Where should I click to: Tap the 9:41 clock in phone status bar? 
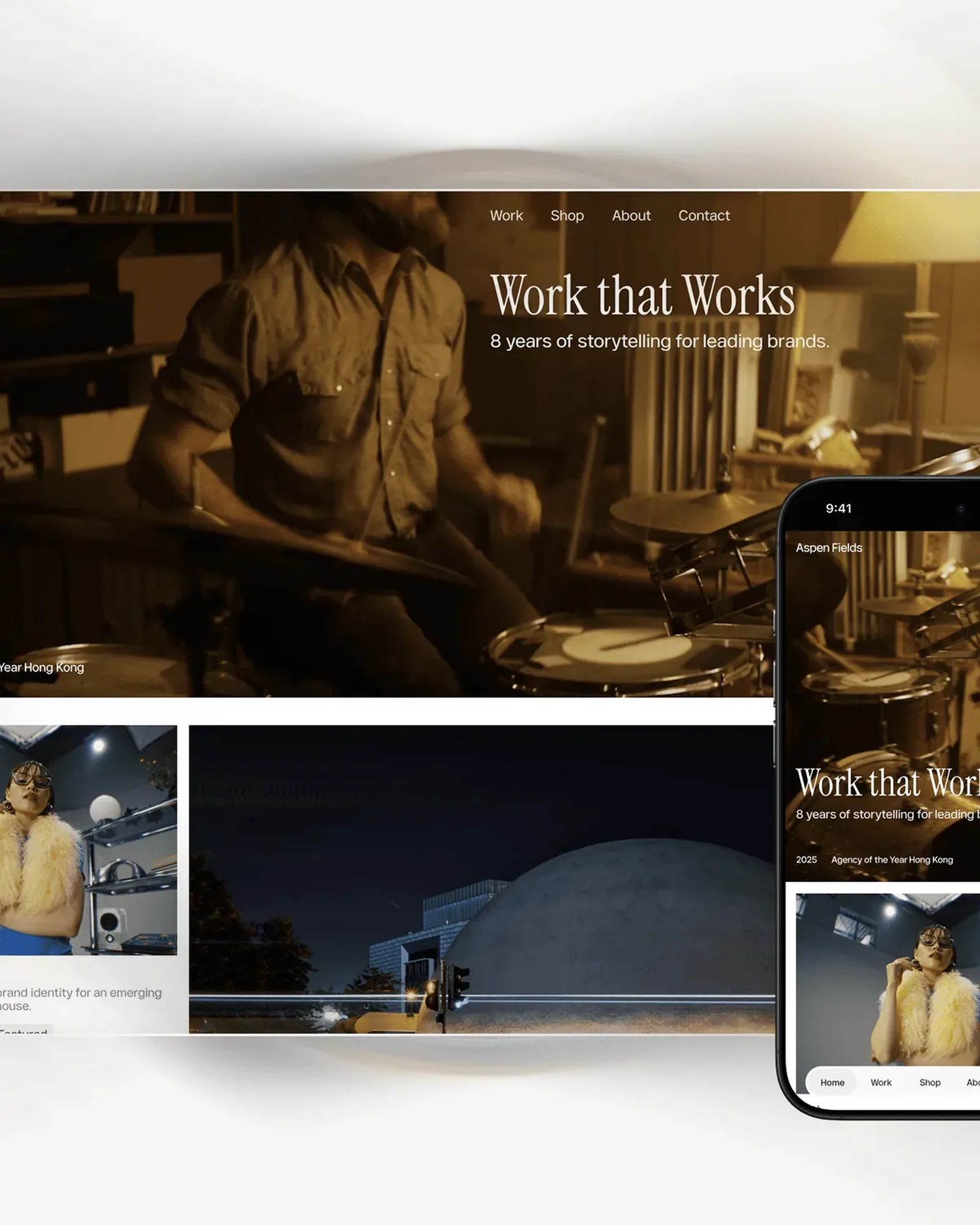pyautogui.click(x=839, y=508)
